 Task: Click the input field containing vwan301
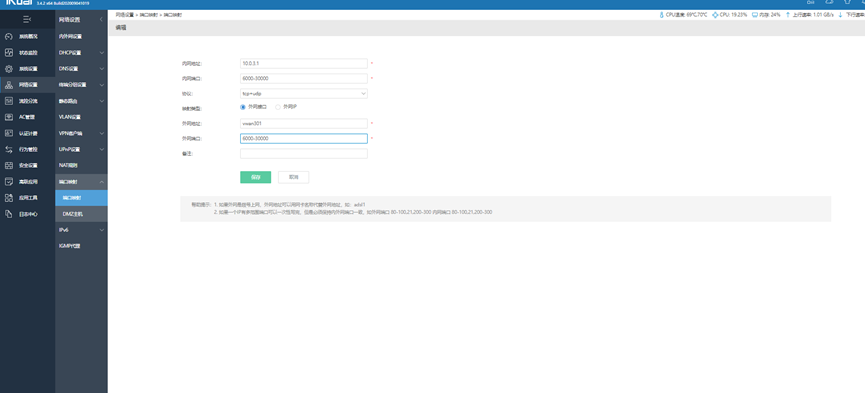[304, 124]
